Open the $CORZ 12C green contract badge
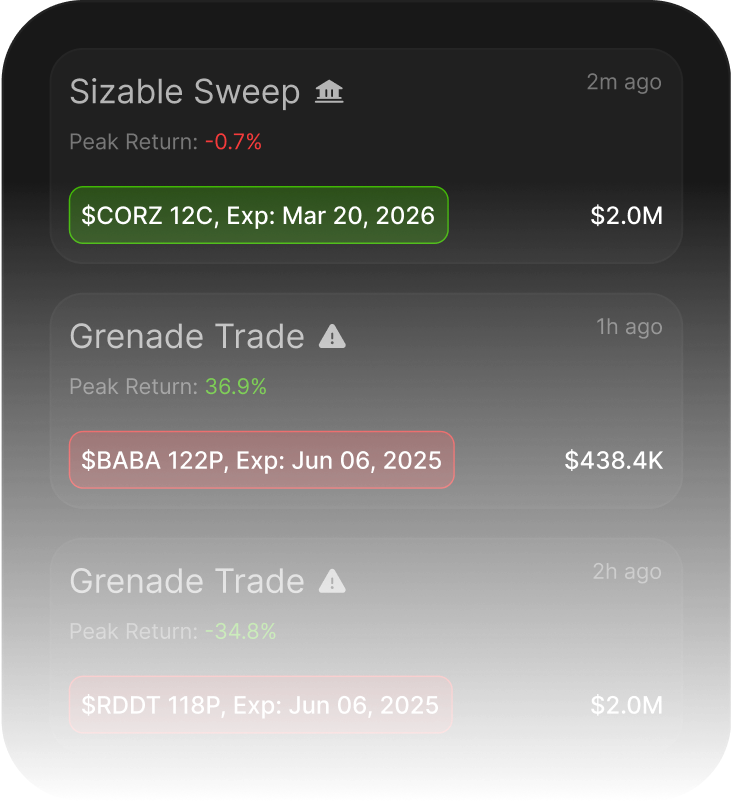731x802 pixels. point(258,215)
